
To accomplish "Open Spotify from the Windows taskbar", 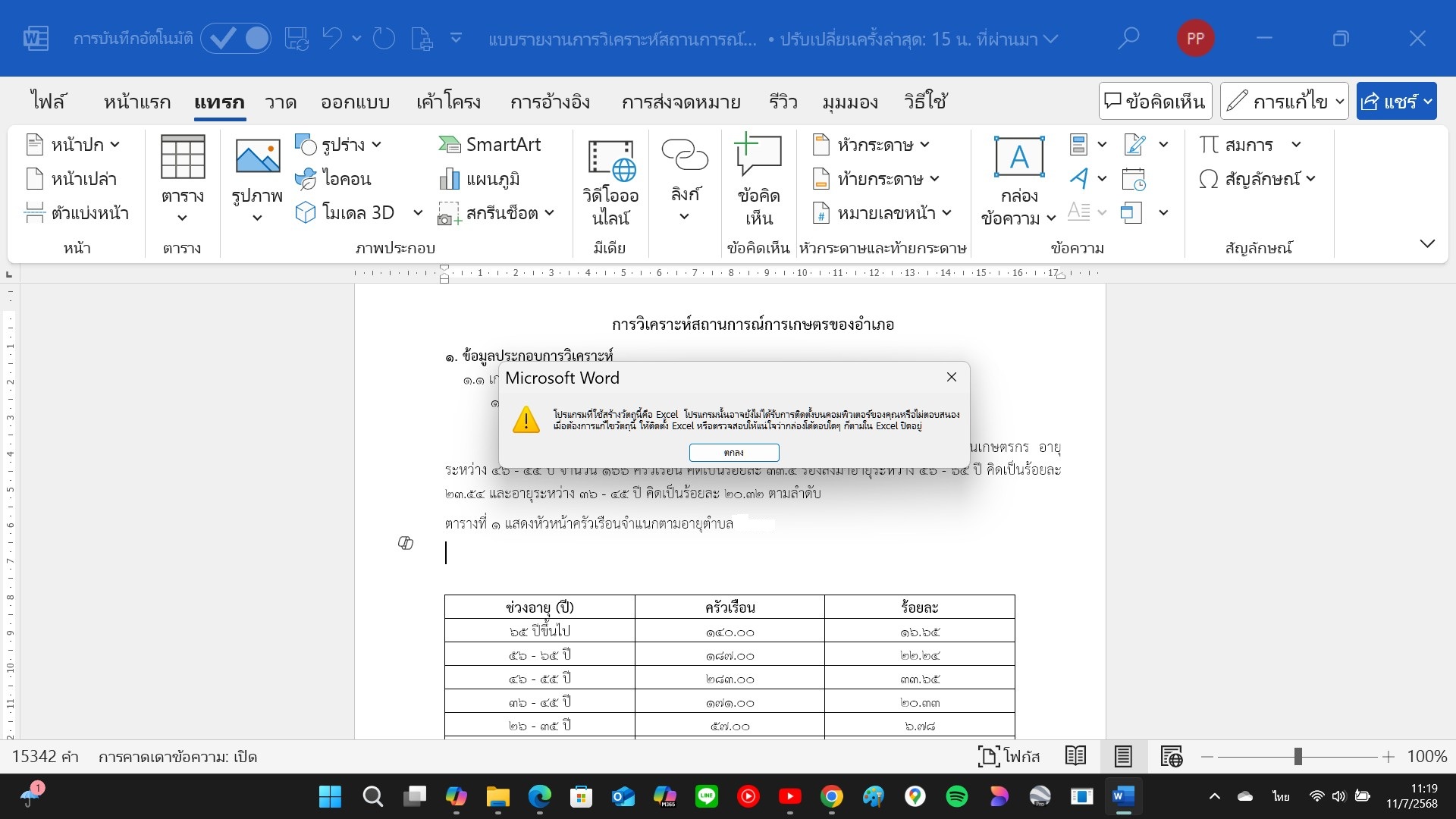I will click(957, 796).
